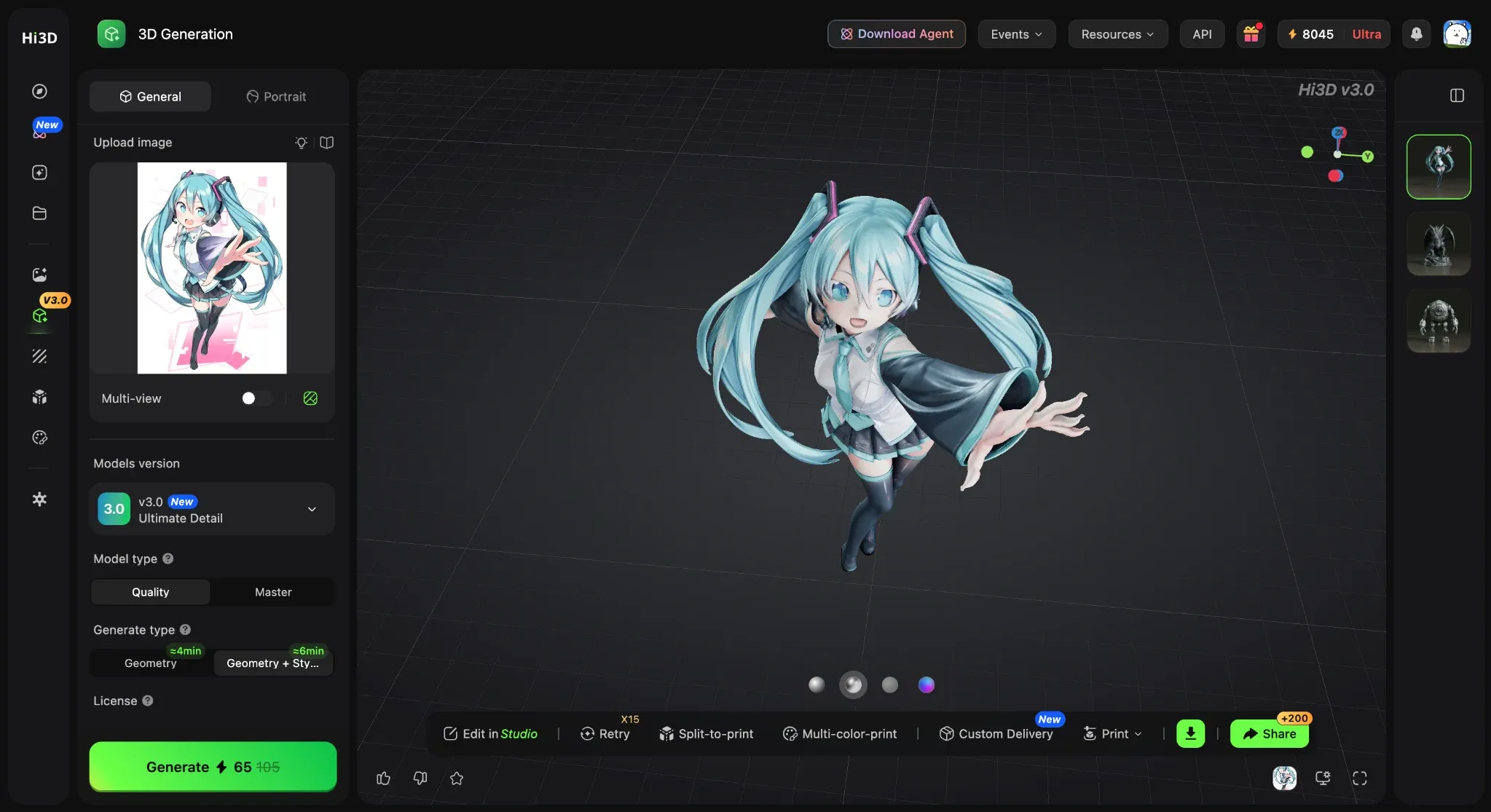This screenshot has width=1491, height=812.
Task: Click the green icon beside Multi-view switch
Action: pos(310,398)
